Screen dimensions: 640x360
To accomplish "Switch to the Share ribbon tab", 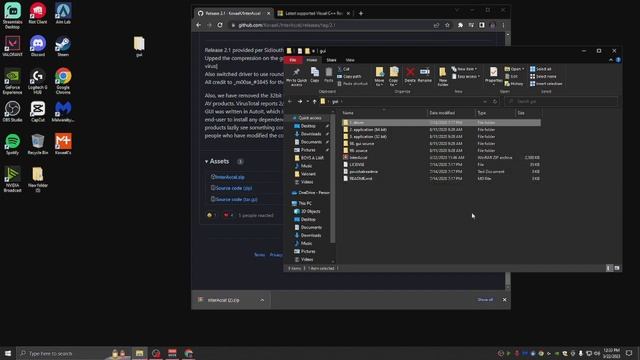I will (x=331, y=60).
